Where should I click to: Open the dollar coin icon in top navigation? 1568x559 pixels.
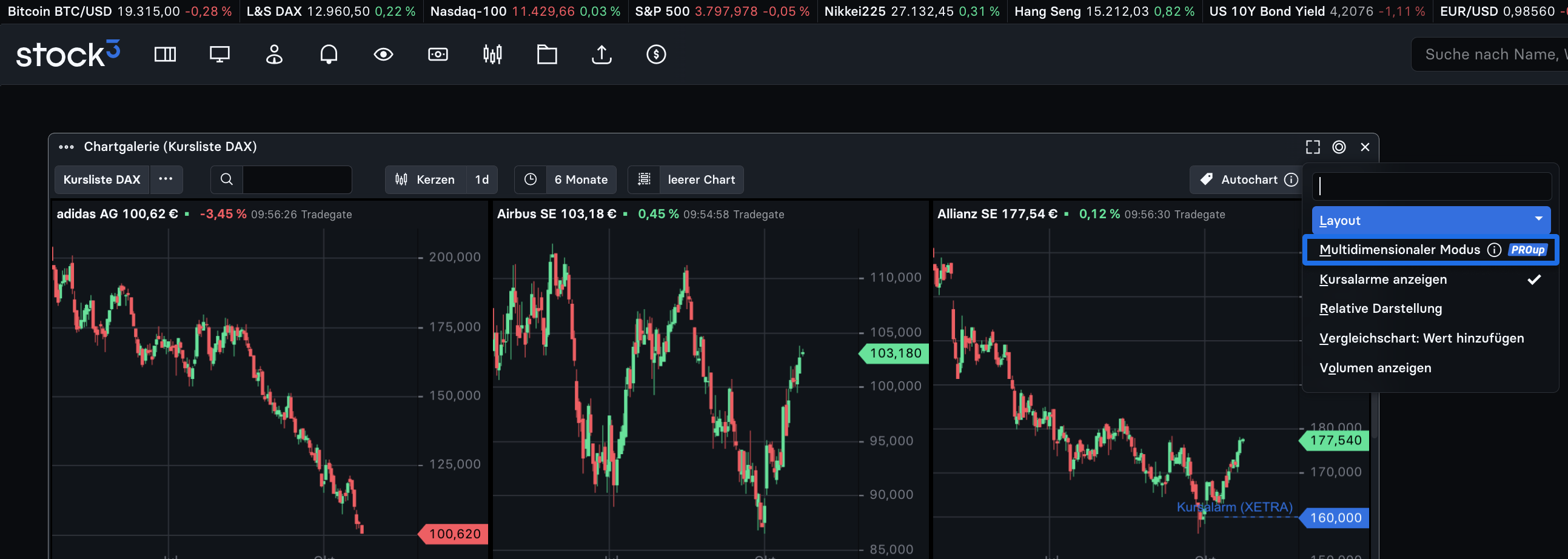656,55
